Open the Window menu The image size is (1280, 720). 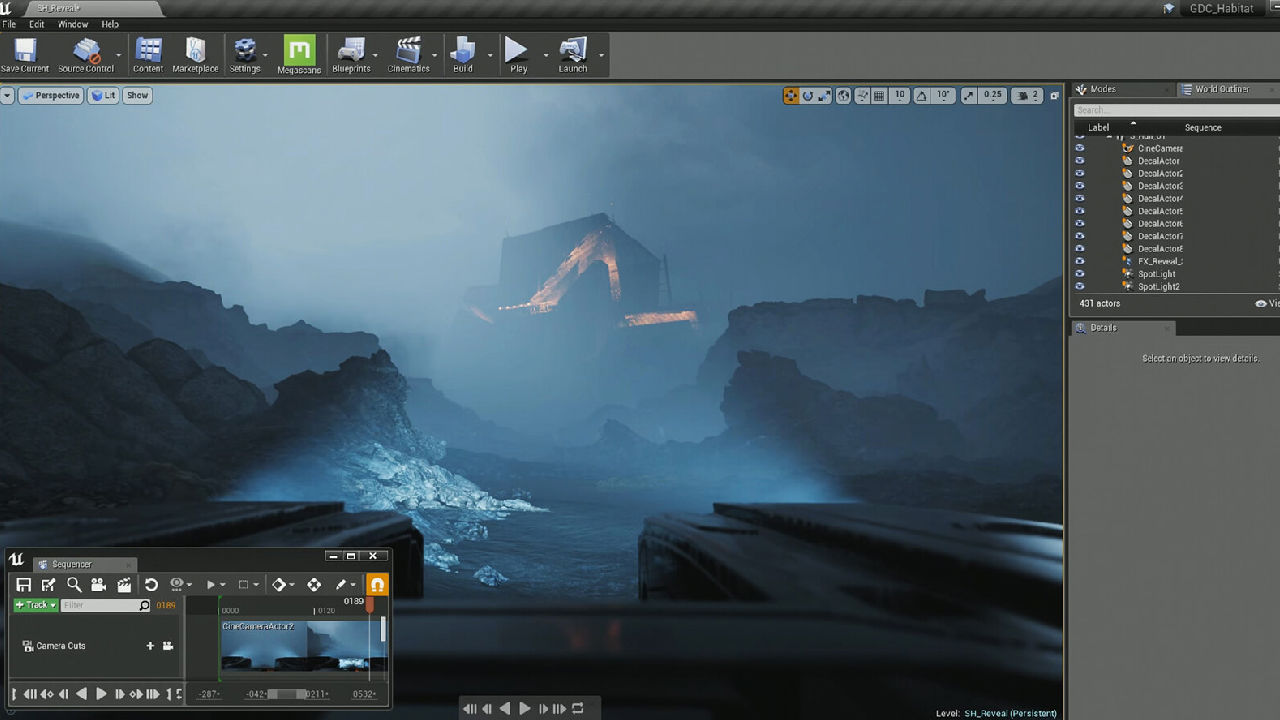pos(73,24)
